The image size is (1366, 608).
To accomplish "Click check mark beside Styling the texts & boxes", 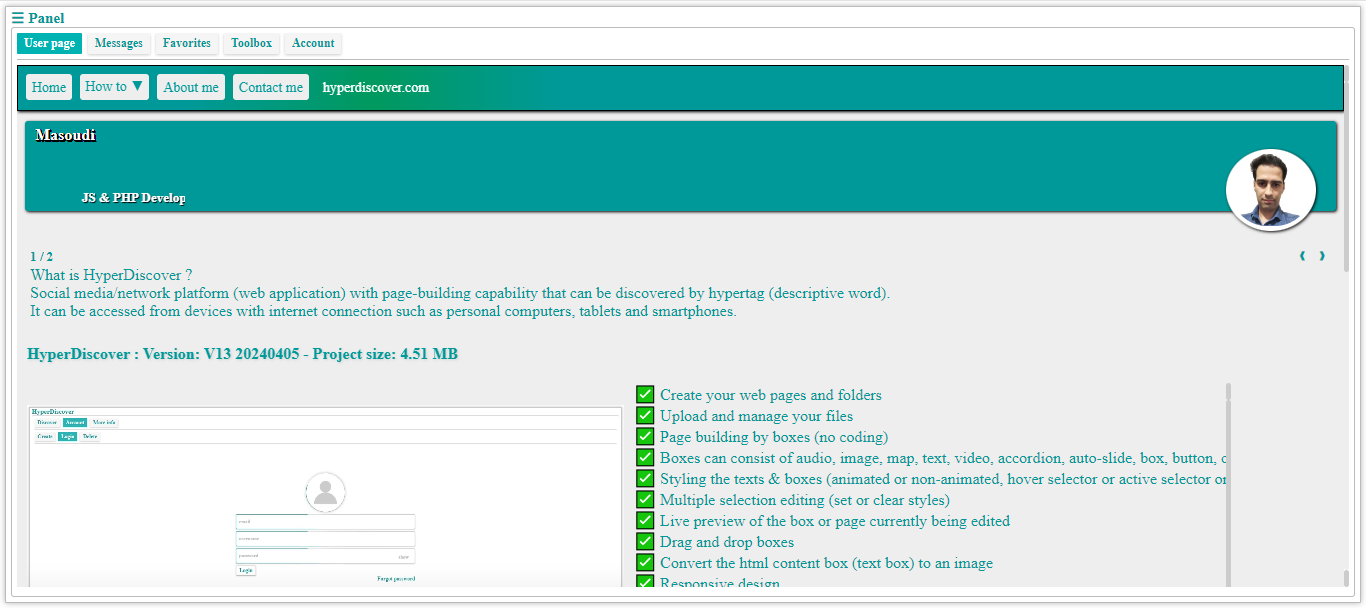I will (645, 478).
